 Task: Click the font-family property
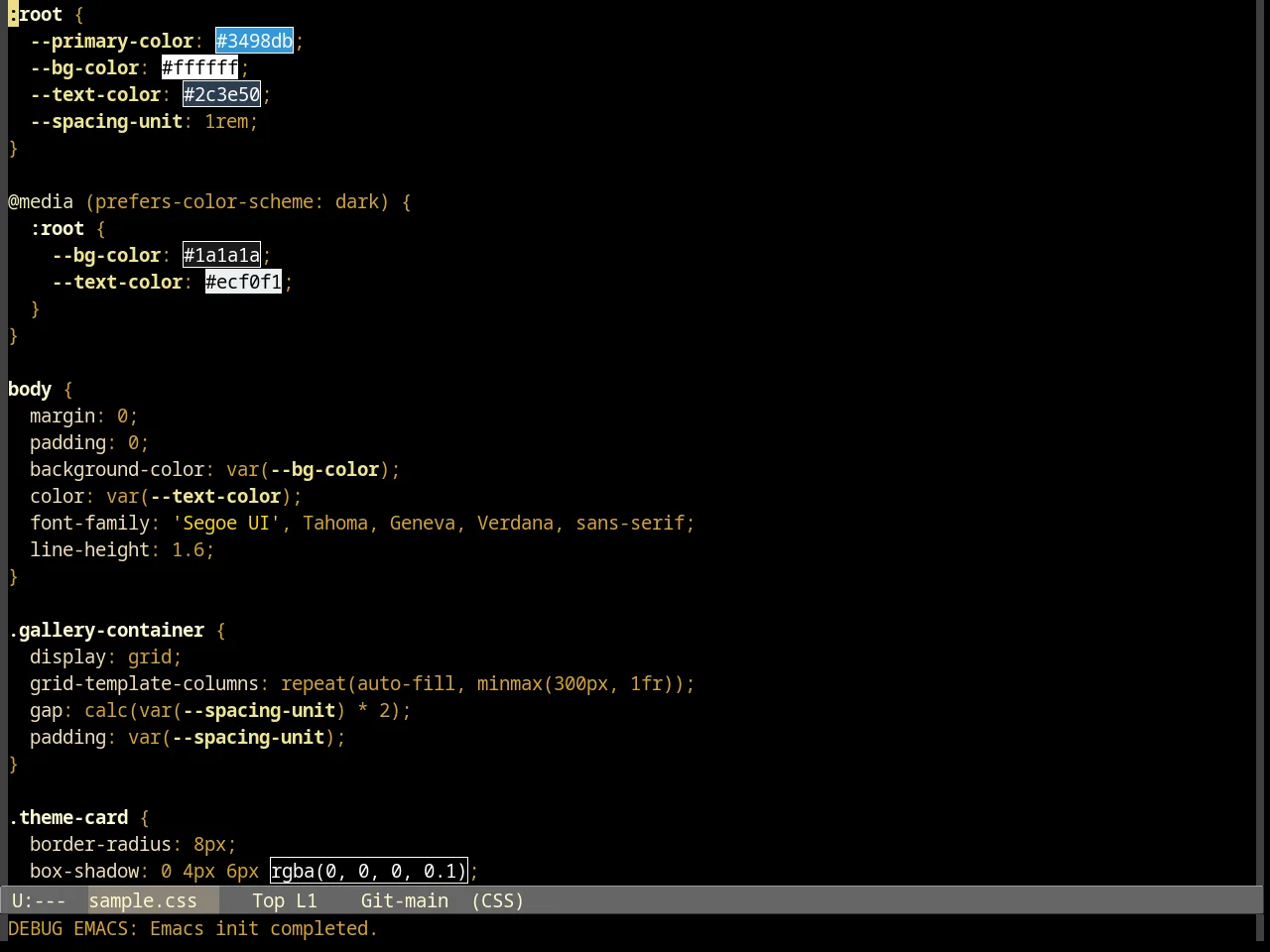click(x=90, y=523)
